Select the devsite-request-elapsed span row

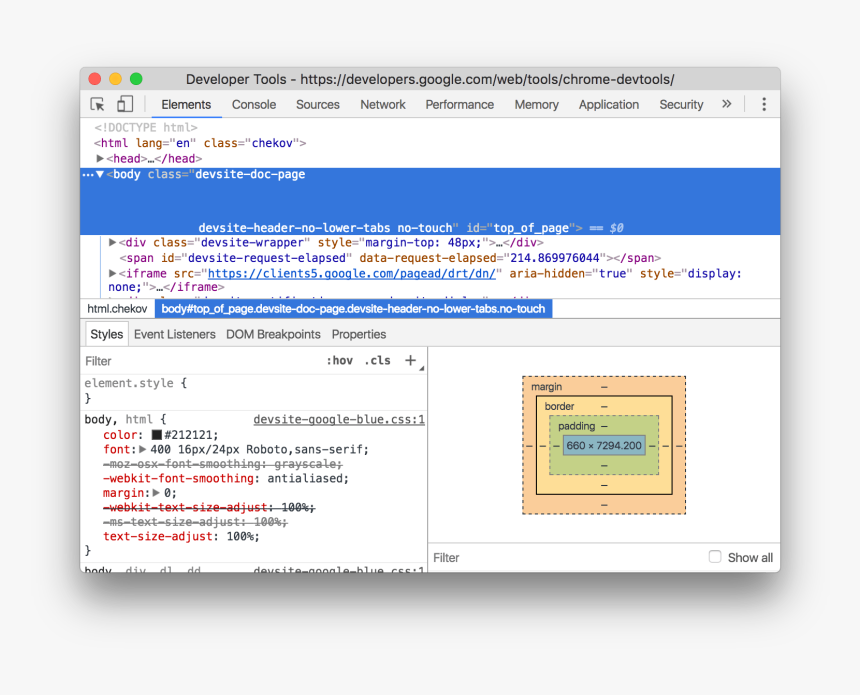(390, 258)
